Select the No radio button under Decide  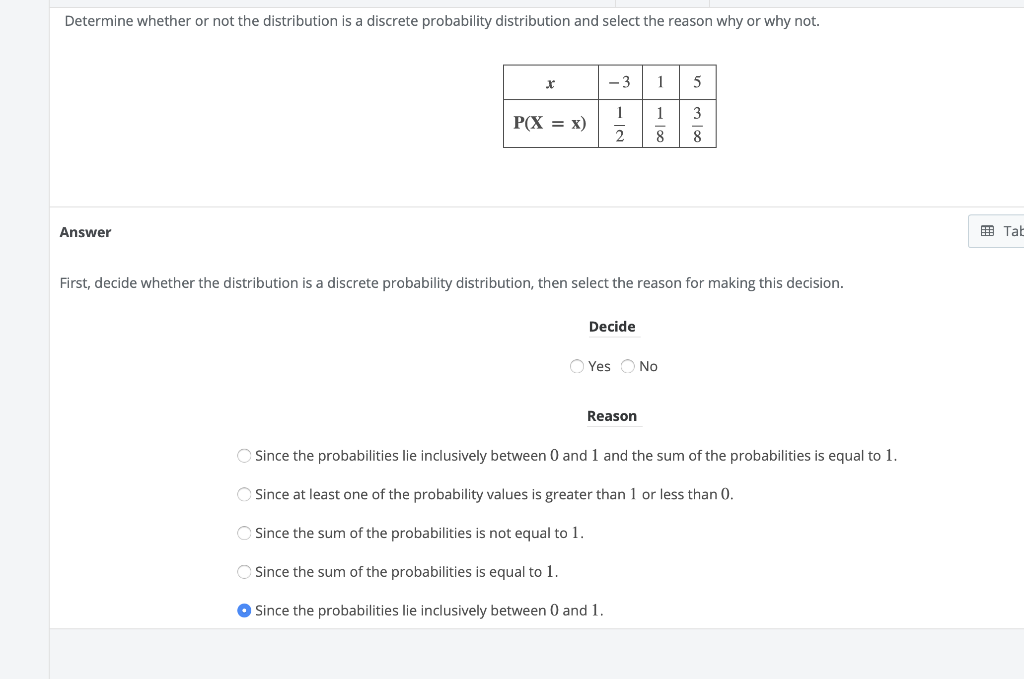[628, 366]
